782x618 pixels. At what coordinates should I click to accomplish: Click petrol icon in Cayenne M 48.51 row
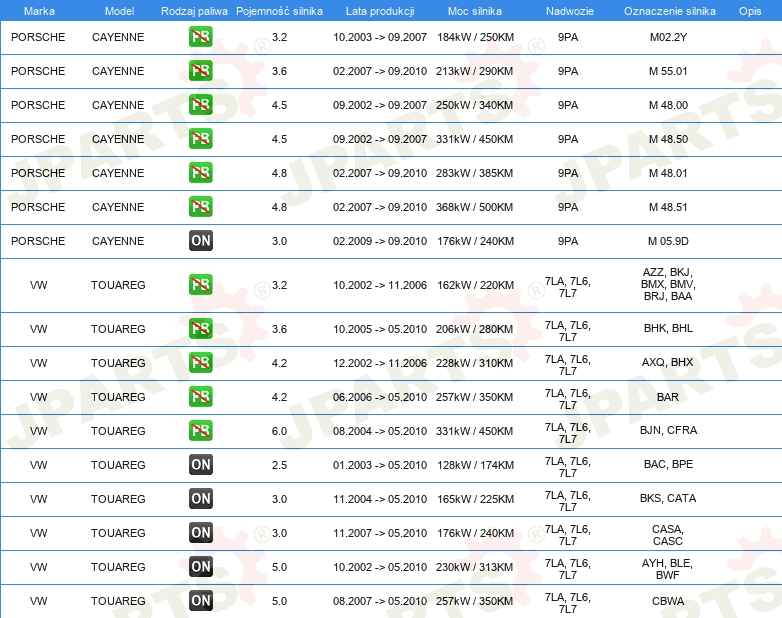(200, 206)
